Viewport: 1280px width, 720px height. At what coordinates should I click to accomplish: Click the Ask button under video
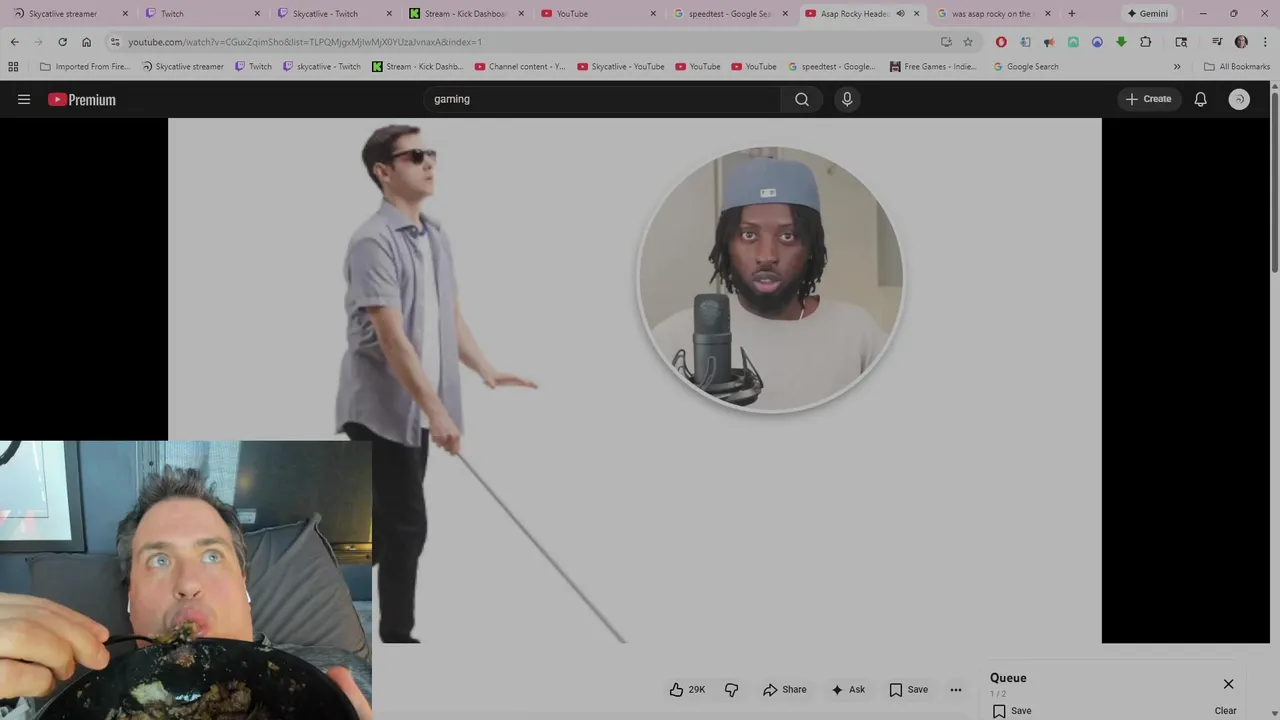pos(848,689)
